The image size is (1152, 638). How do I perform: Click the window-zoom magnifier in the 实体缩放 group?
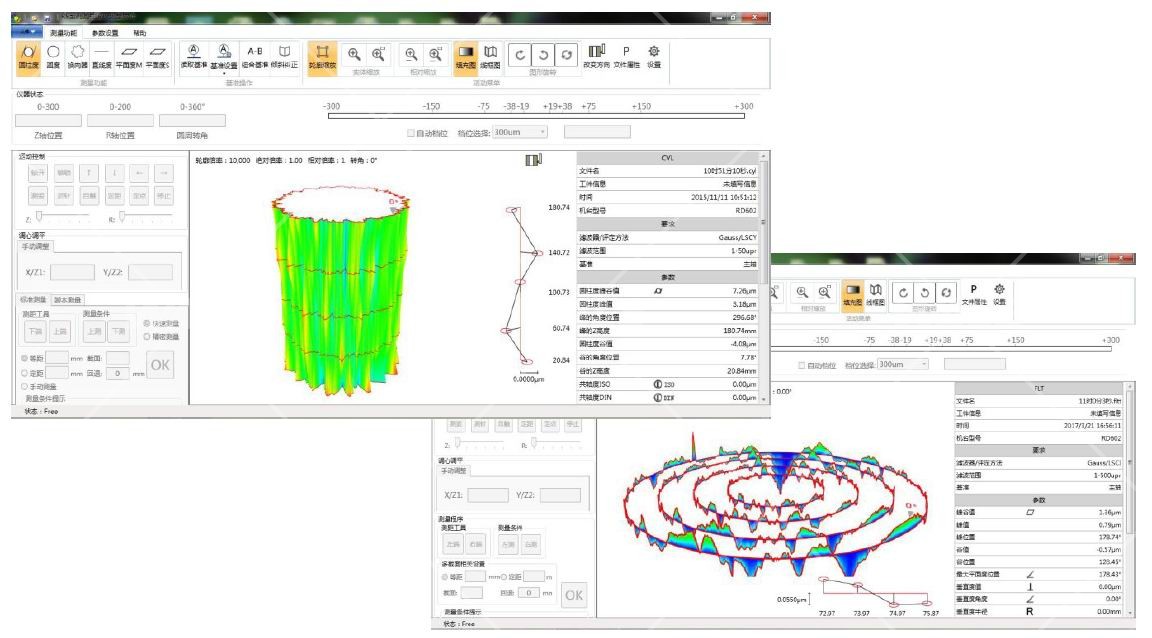pyautogui.click(x=378, y=54)
